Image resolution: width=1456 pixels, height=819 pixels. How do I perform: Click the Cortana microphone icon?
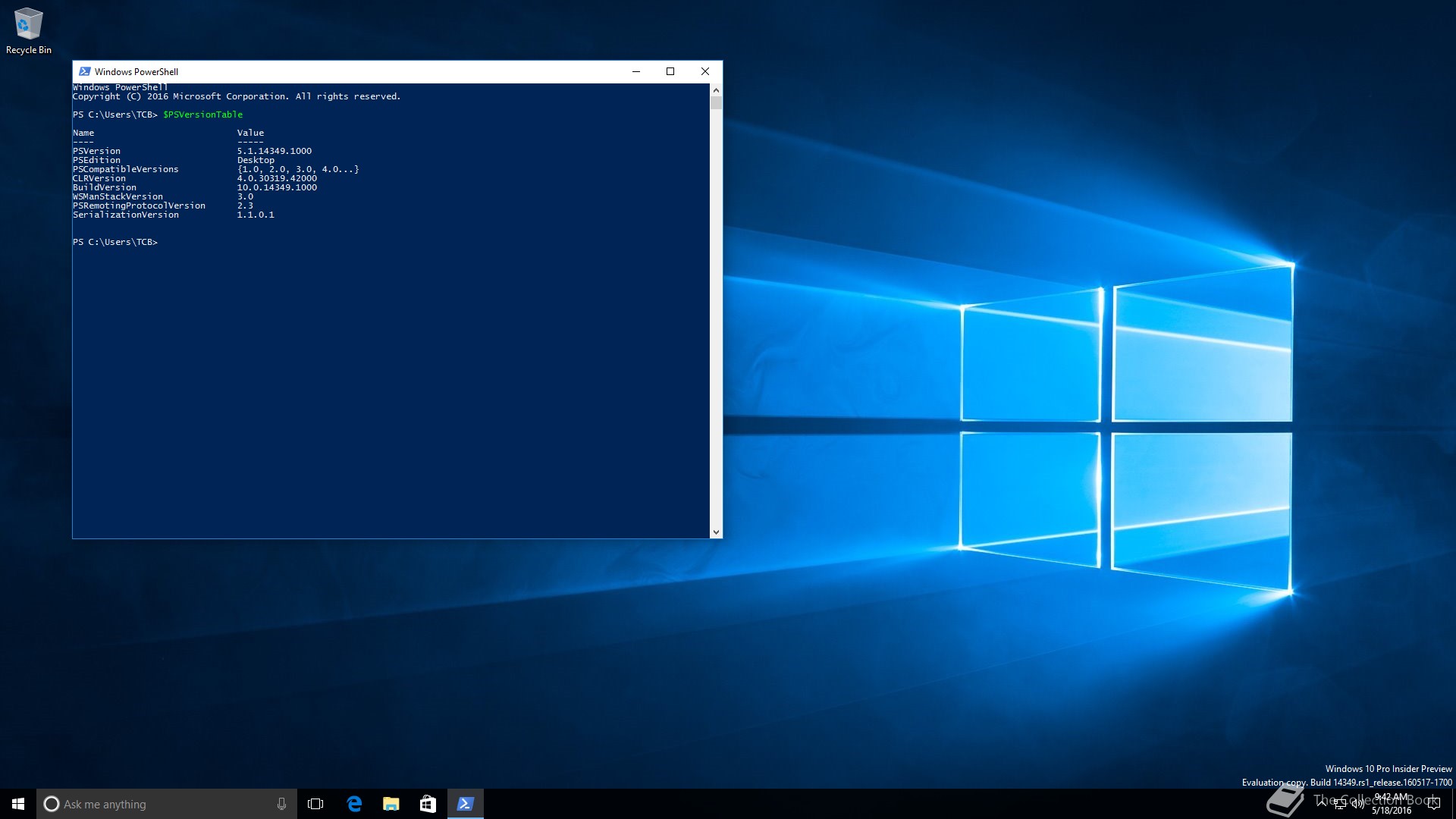[x=281, y=804]
